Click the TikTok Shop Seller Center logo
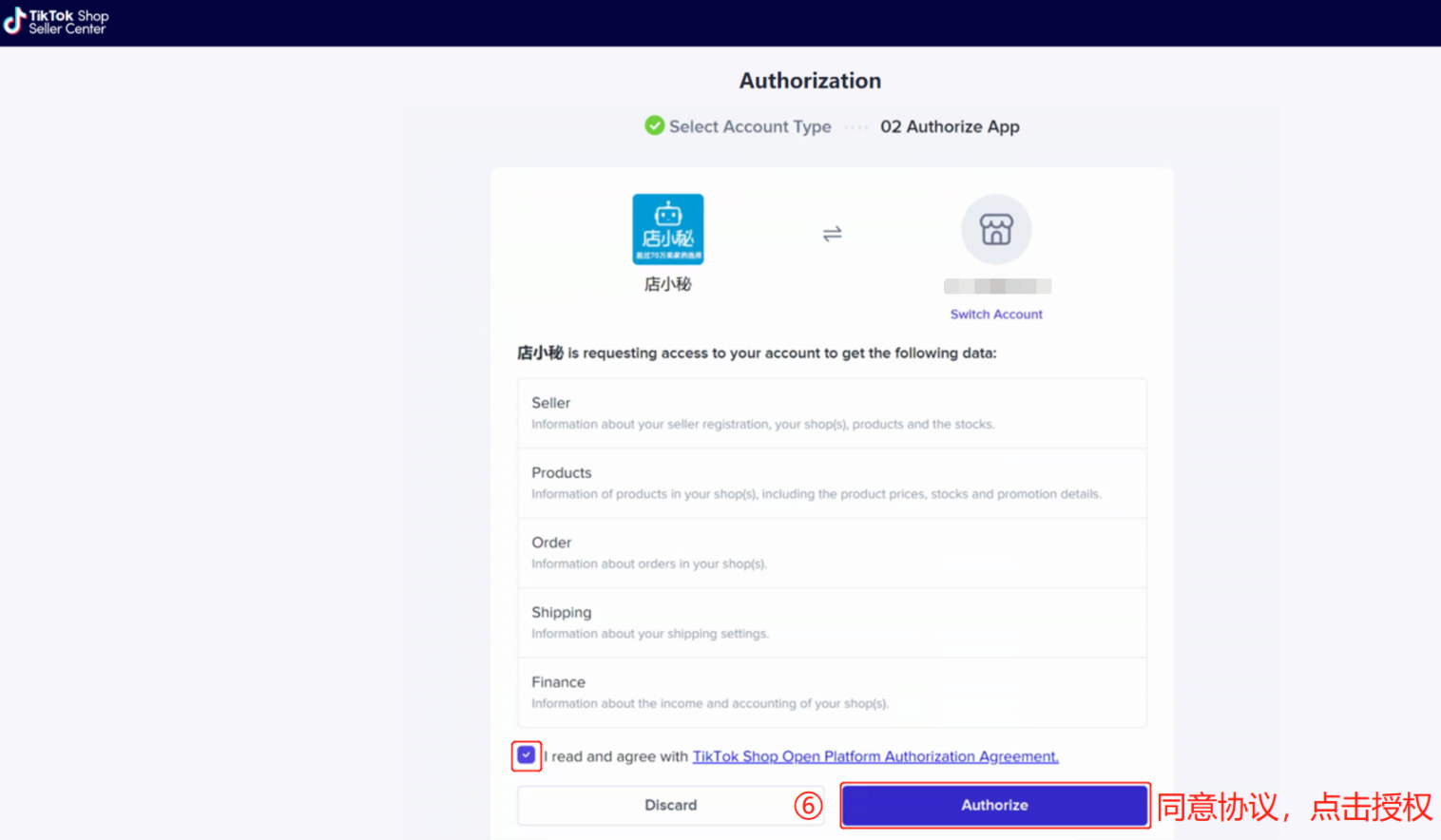The width and height of the screenshot is (1441, 840). (x=57, y=20)
